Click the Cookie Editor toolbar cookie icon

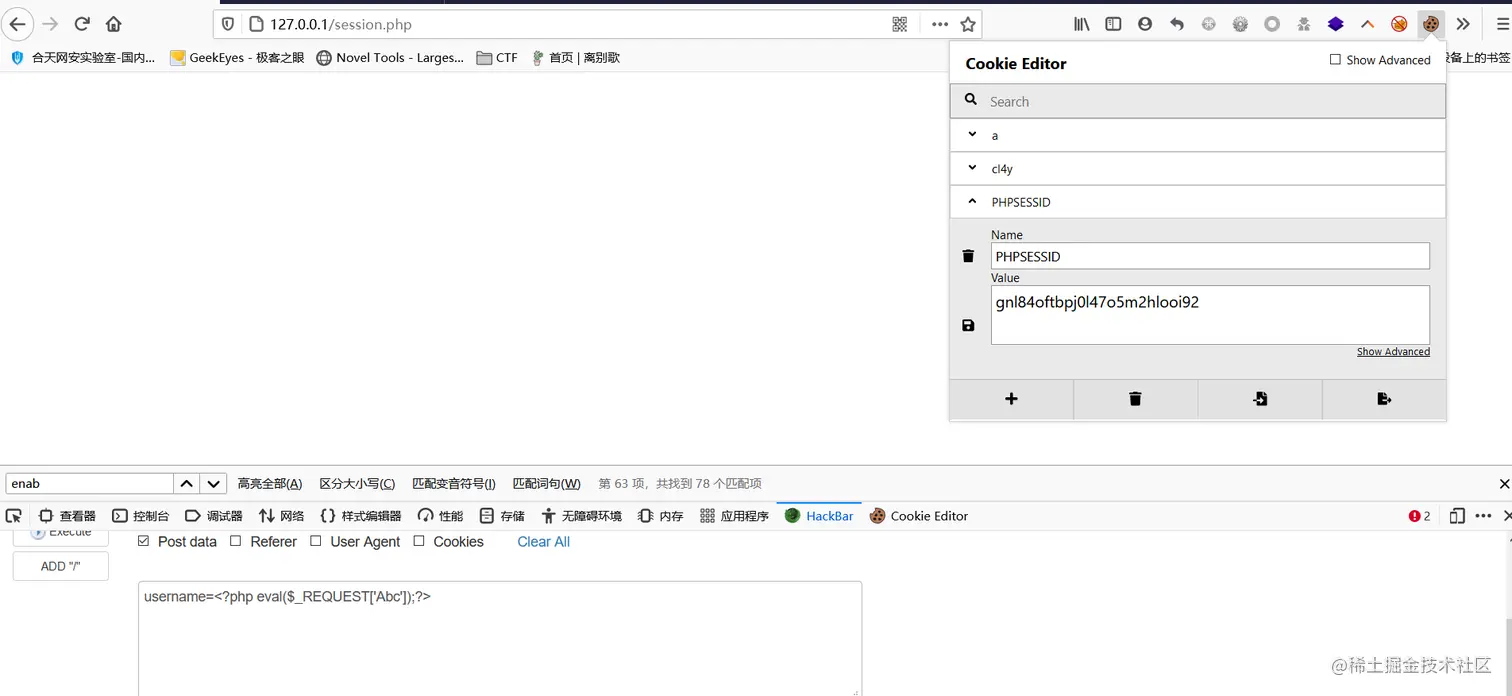tap(1431, 24)
